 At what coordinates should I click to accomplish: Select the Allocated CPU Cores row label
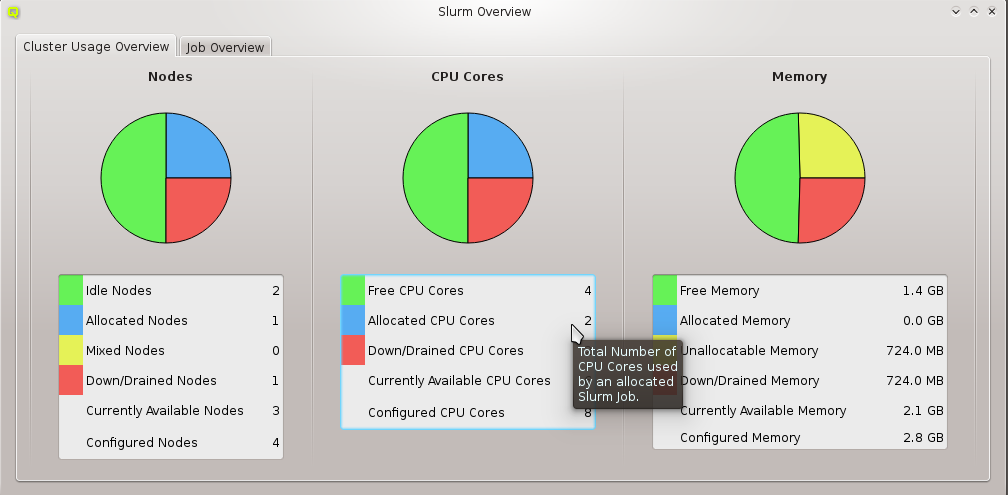click(431, 321)
